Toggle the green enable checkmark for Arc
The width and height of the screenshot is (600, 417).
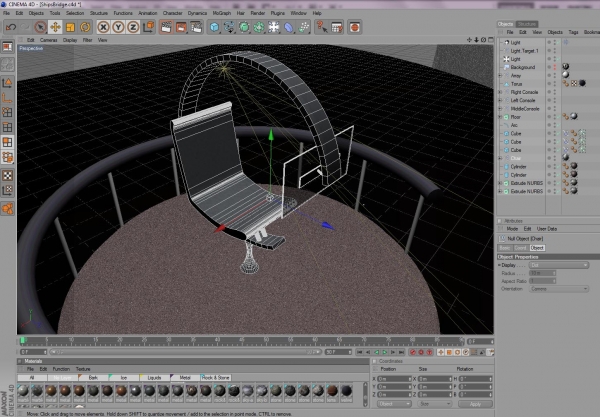coord(558,125)
